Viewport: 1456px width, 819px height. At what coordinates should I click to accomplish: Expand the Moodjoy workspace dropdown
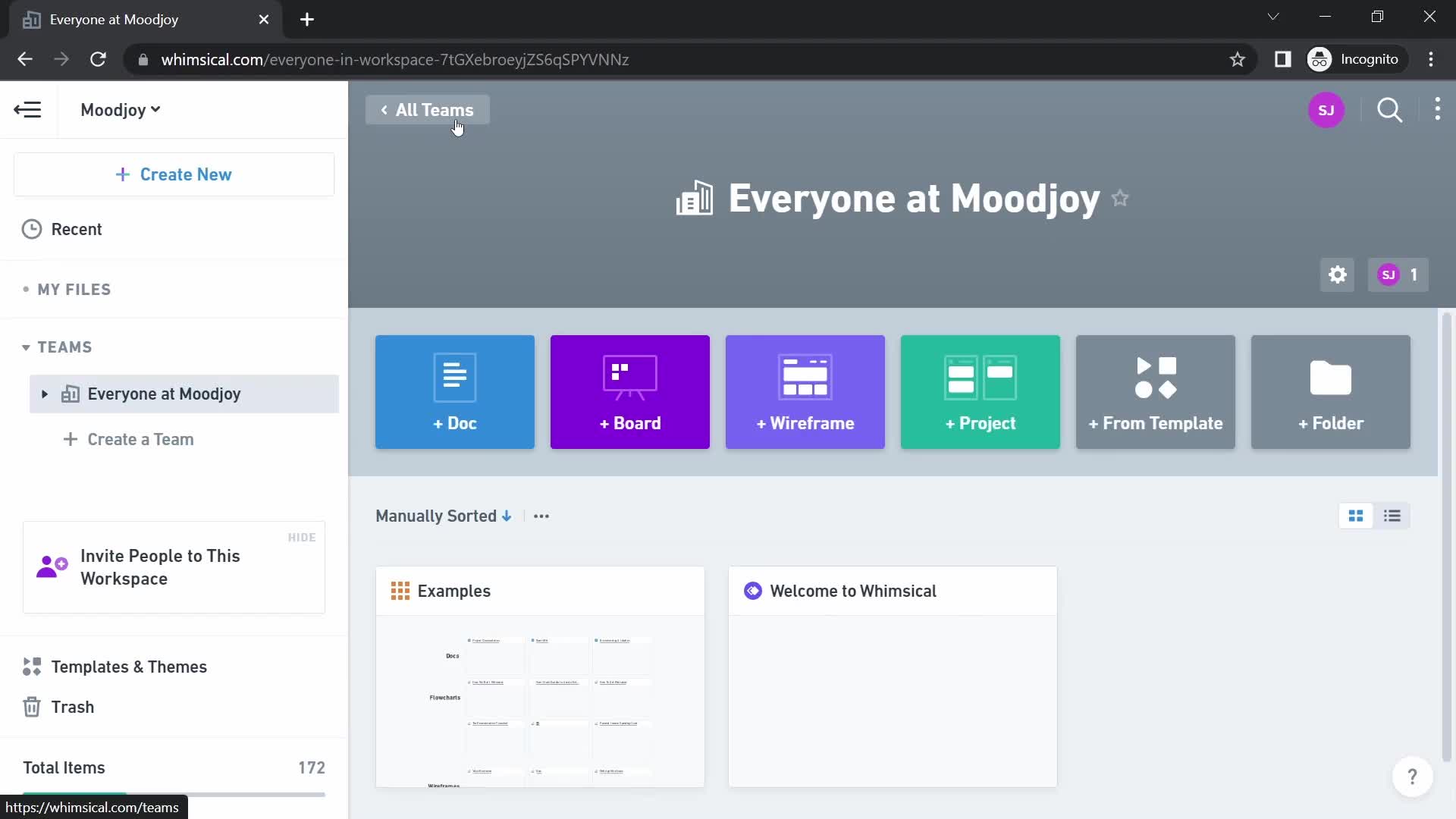(119, 110)
